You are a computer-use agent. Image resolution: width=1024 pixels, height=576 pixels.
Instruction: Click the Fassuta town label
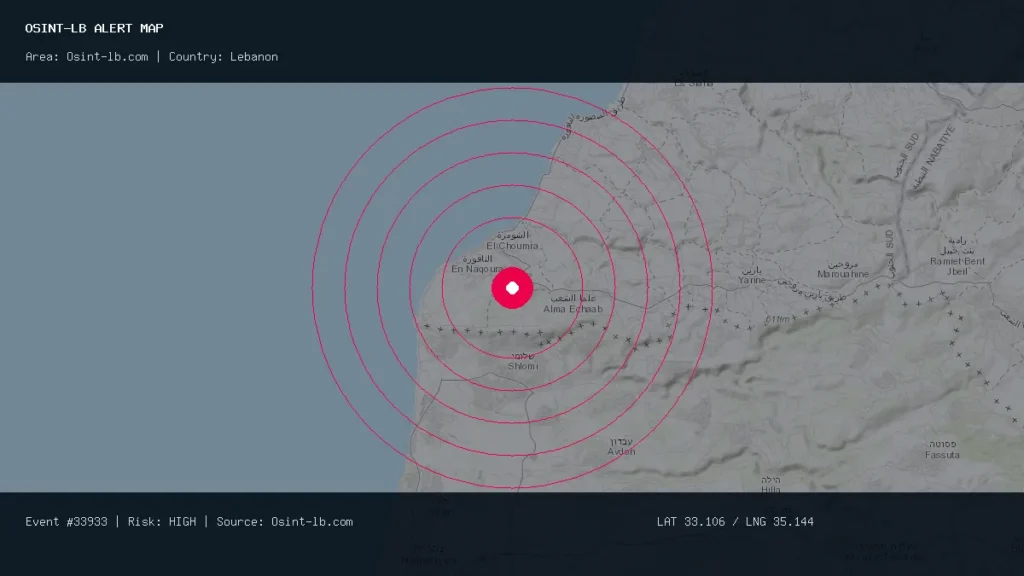942,449
